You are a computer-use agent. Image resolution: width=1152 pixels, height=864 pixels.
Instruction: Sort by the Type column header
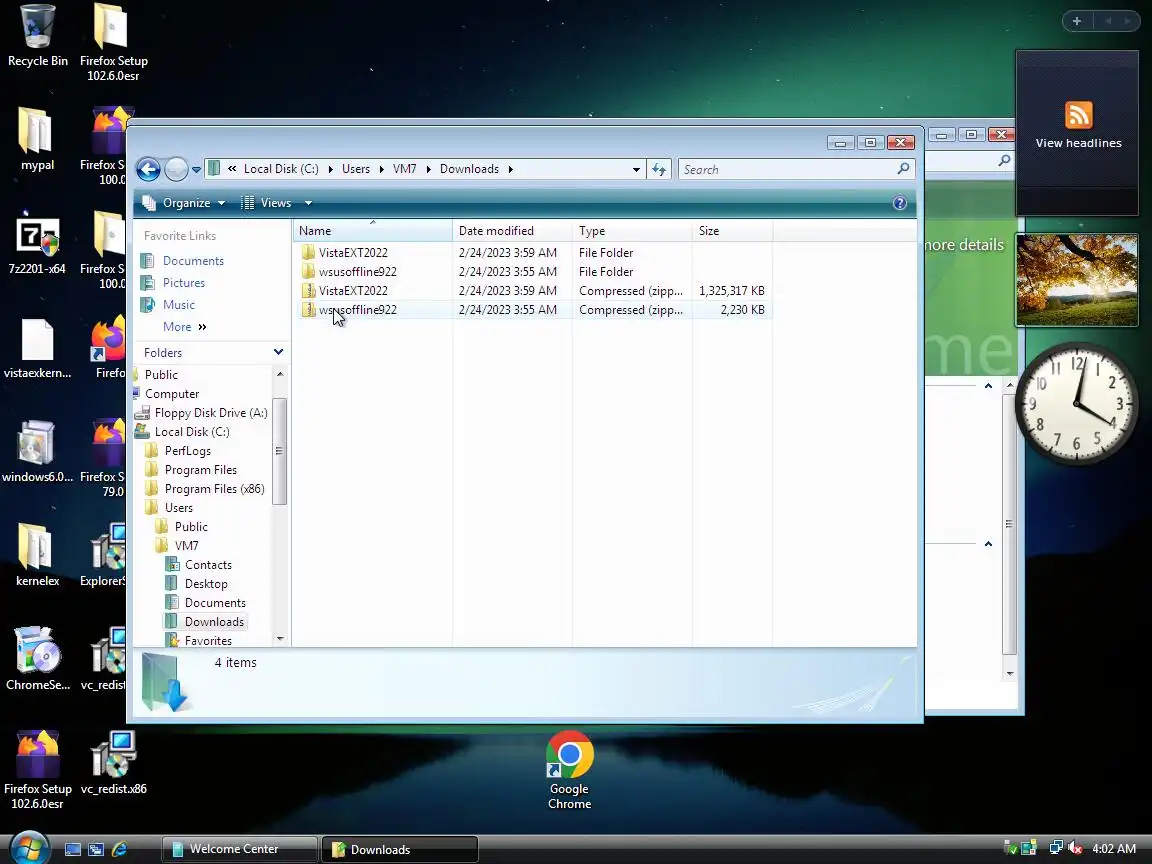tap(633, 231)
